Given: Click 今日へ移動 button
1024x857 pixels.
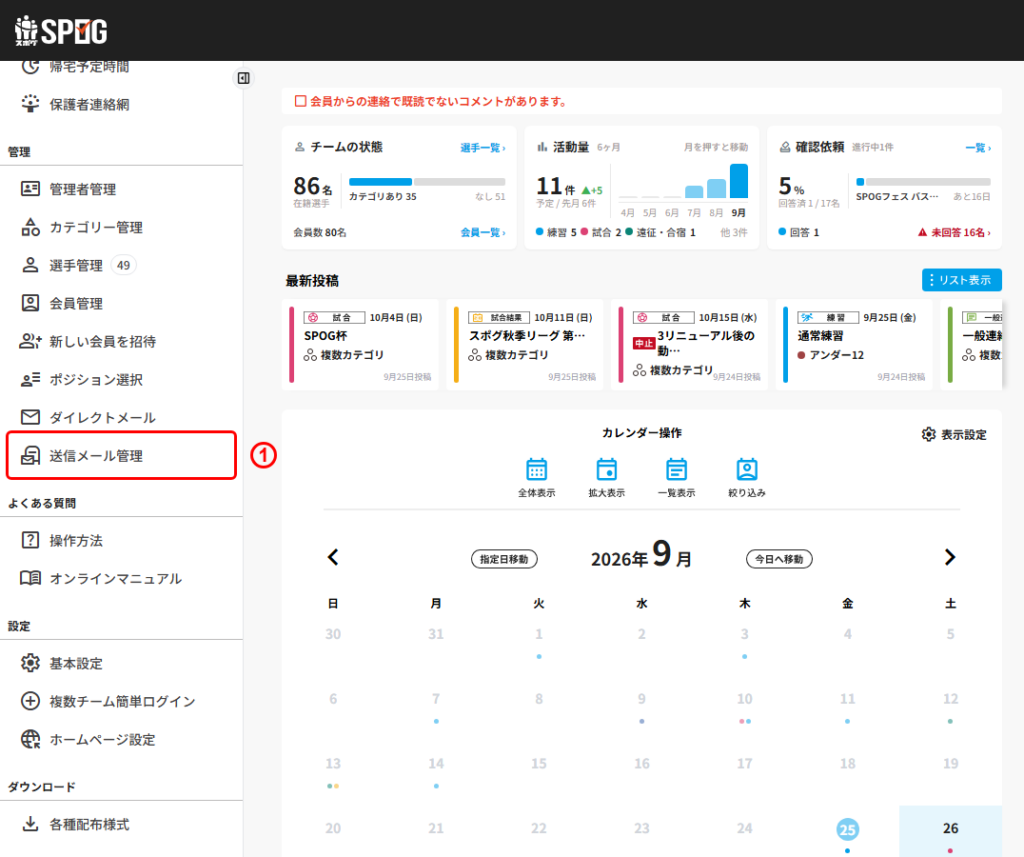Looking at the screenshot, I should coord(779,559).
